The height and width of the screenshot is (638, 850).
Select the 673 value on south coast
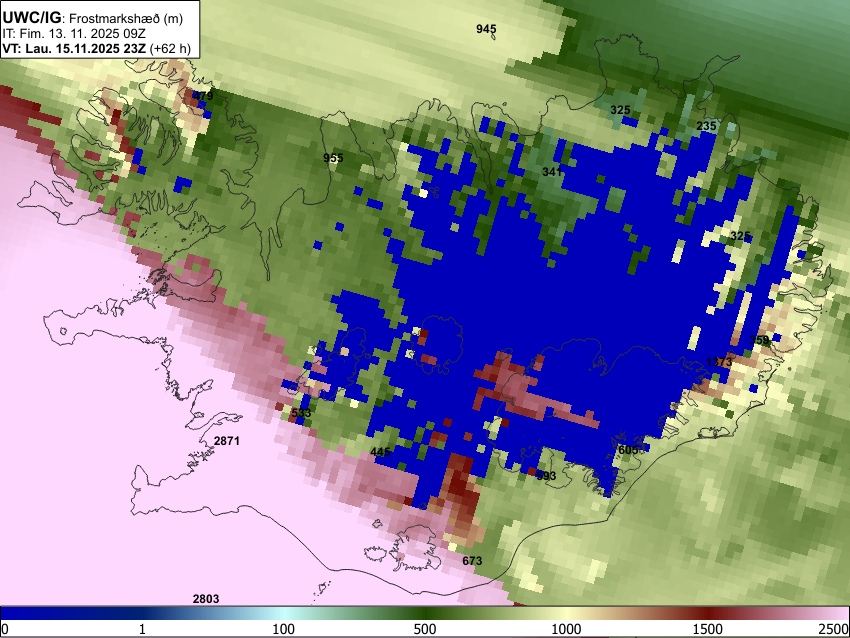pyautogui.click(x=472, y=560)
